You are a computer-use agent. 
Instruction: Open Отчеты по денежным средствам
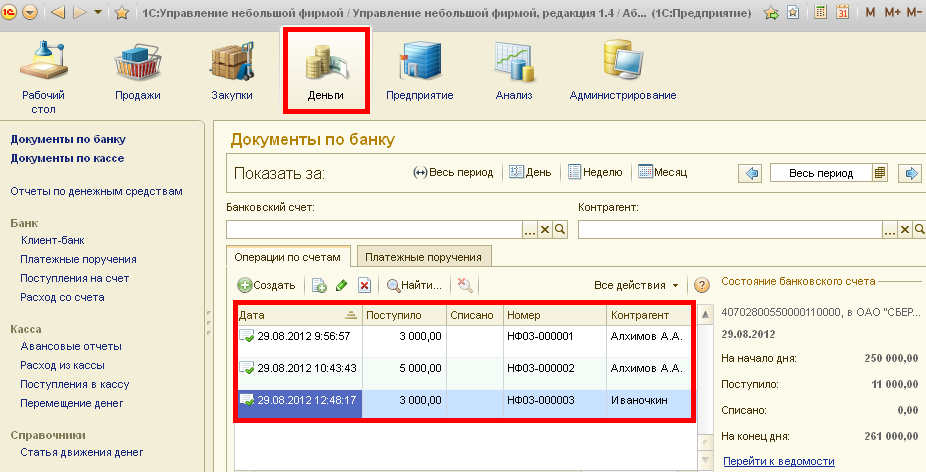tap(96, 191)
